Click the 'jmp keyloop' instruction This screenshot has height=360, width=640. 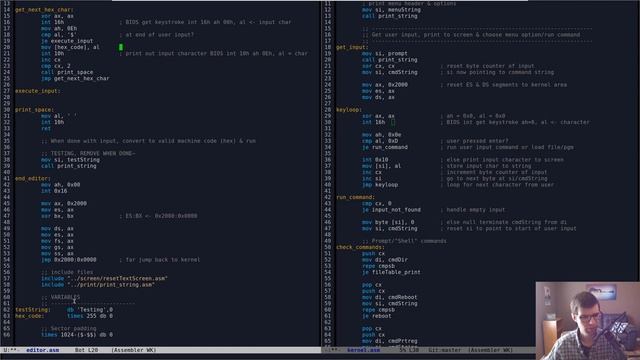(380, 185)
